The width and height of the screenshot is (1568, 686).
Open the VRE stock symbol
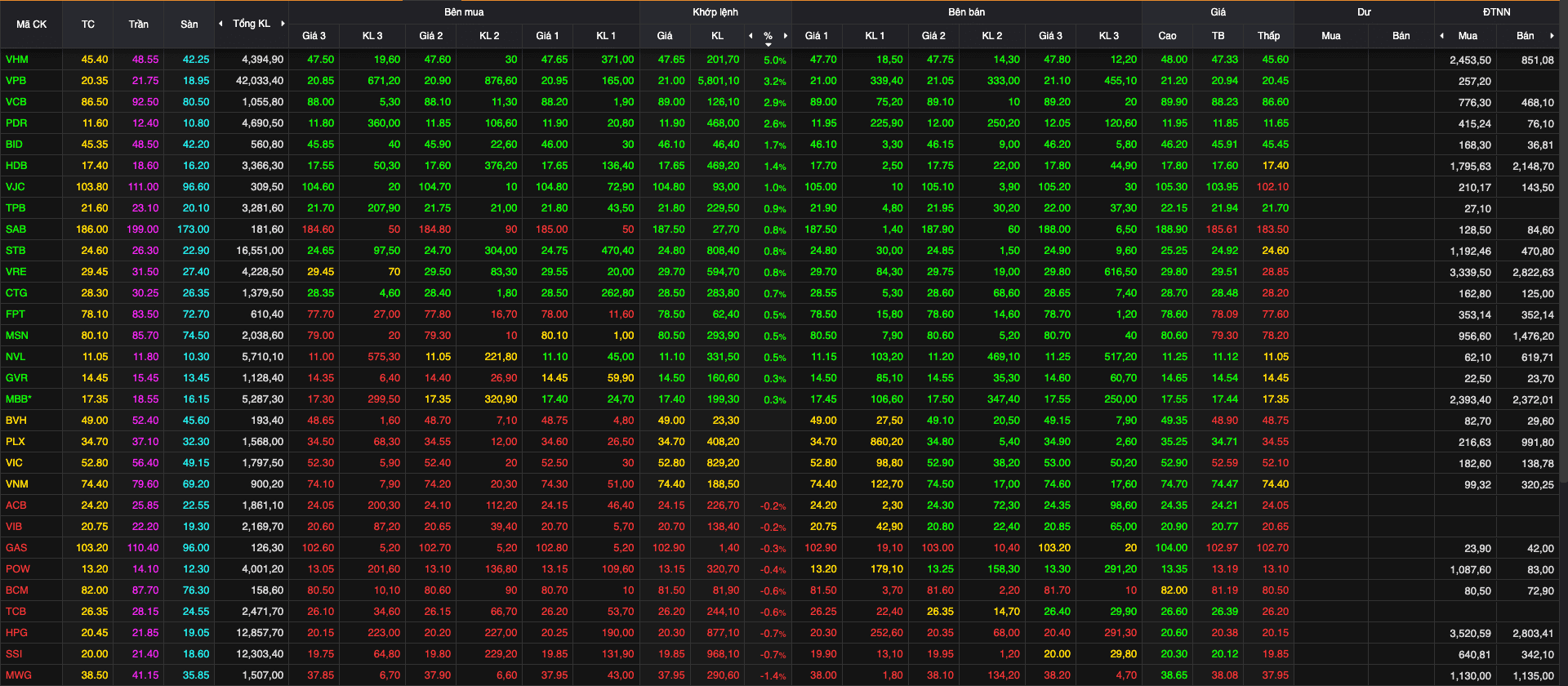click(16, 272)
